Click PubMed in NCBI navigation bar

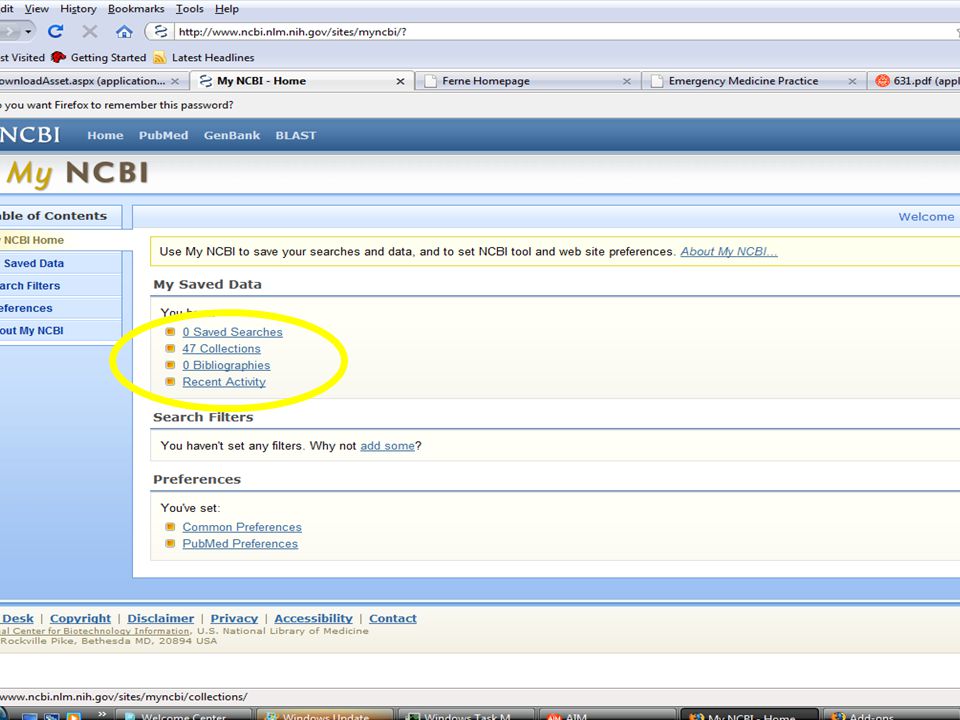coord(163,135)
